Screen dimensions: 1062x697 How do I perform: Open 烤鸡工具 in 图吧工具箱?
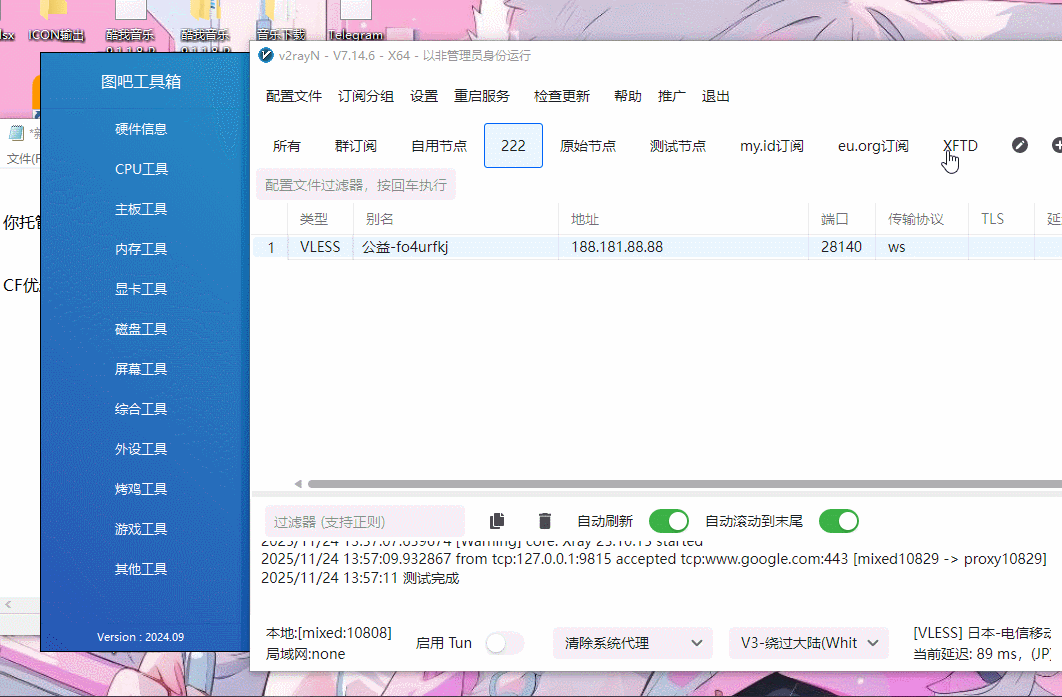(141, 488)
